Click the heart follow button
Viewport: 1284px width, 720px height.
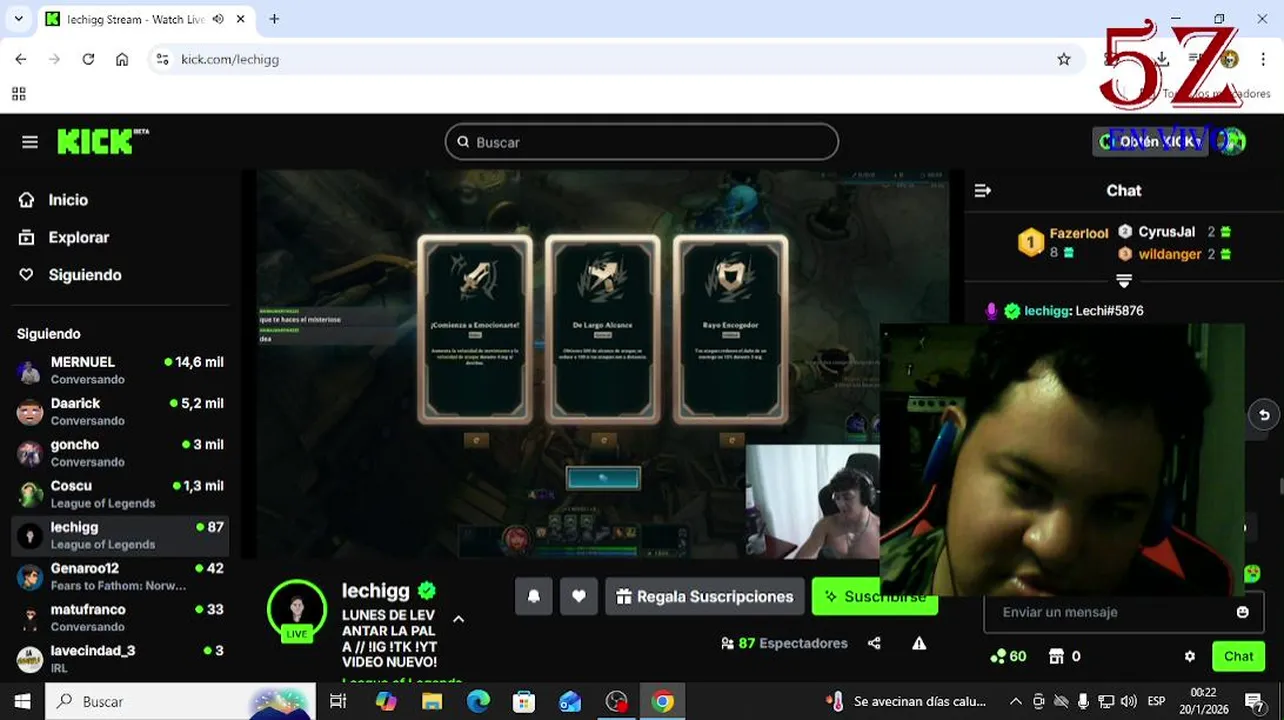[x=579, y=596]
